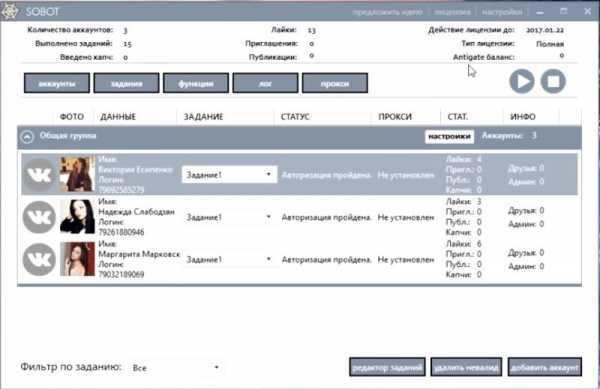Click предложить идею in title bar
Screen dimensions: 600x389
click(x=387, y=12)
